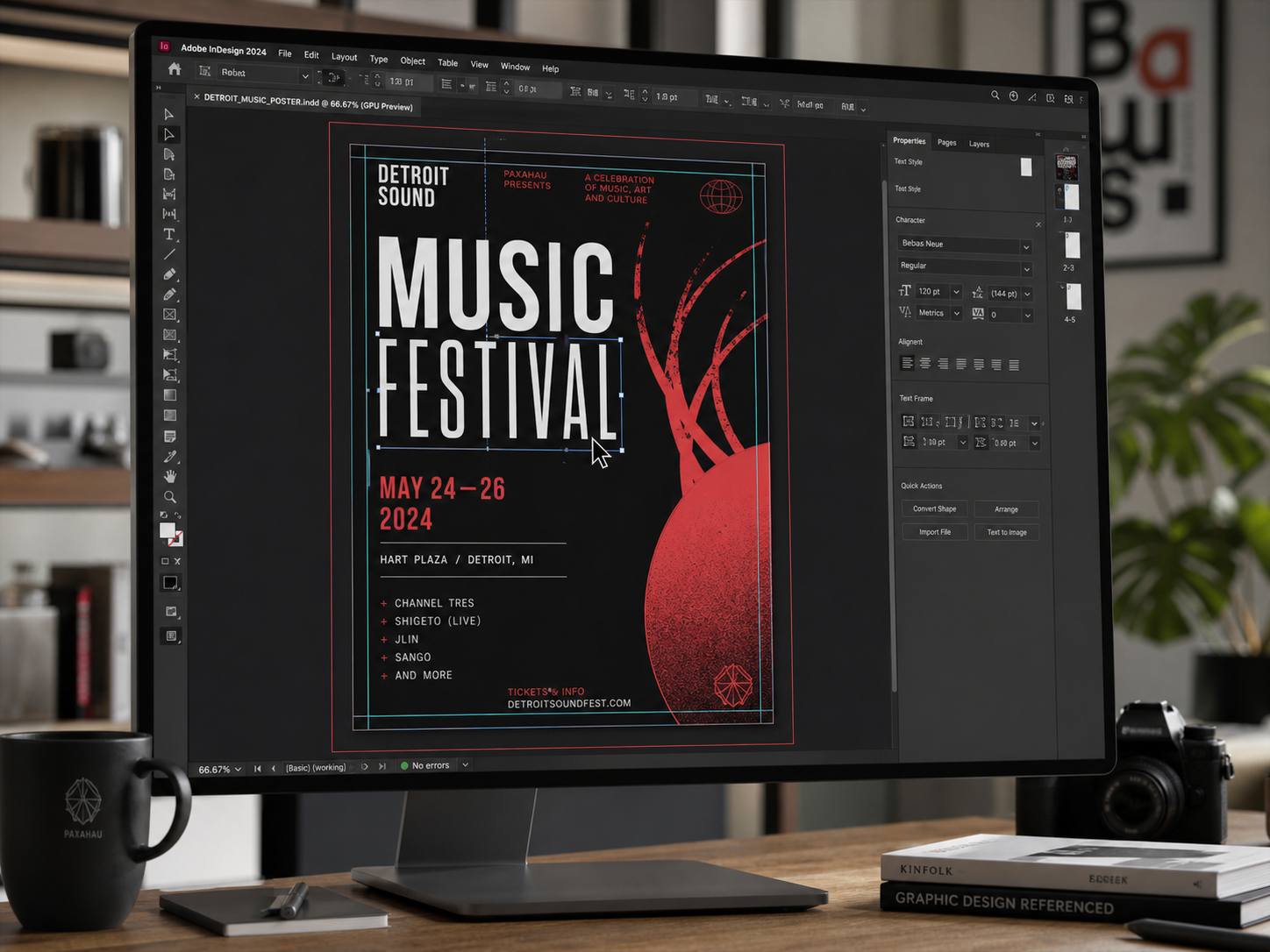Go to last page arrow
Screen dimensions: 1270x952
382,766
